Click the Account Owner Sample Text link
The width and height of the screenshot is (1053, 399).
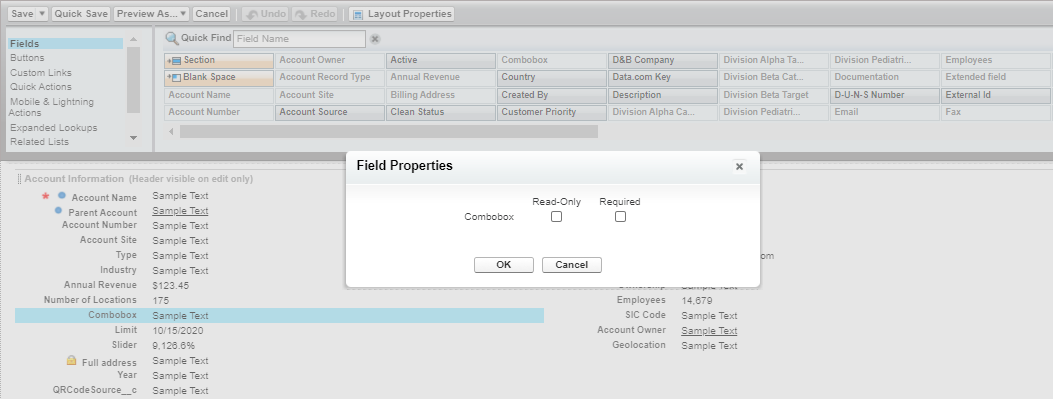point(709,330)
